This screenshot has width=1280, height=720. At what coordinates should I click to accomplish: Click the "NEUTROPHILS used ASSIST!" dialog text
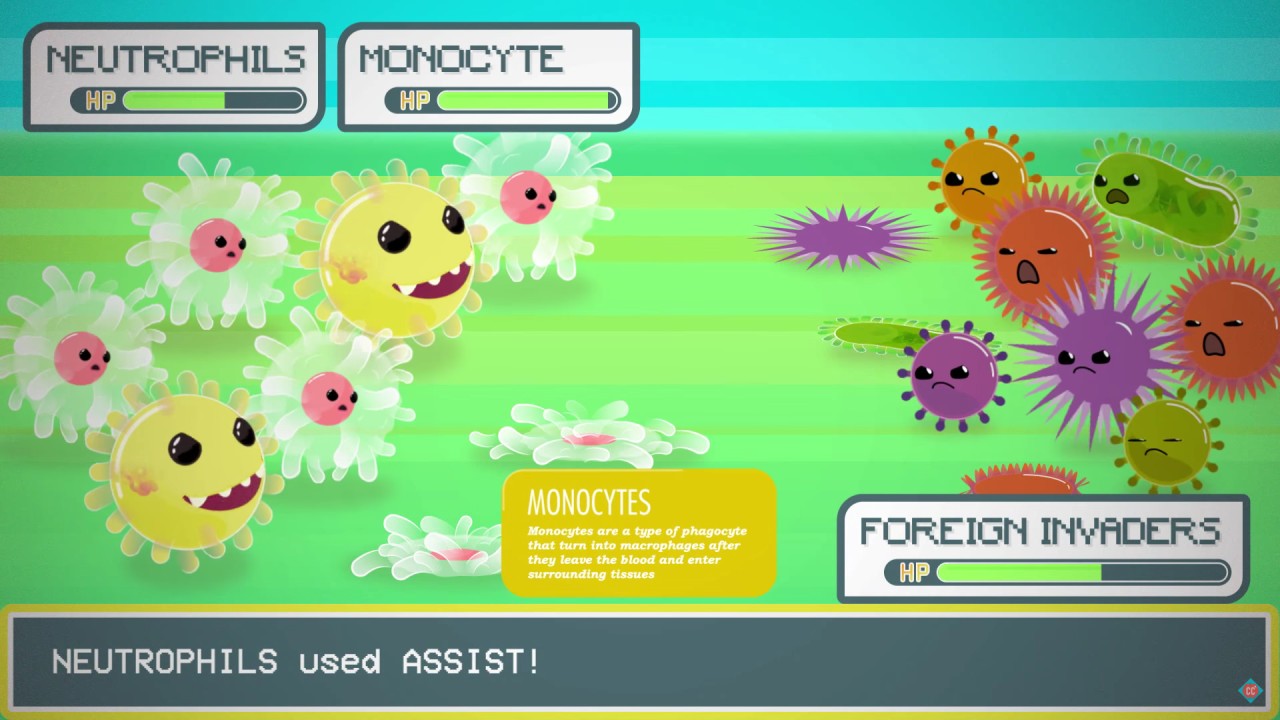tap(296, 661)
